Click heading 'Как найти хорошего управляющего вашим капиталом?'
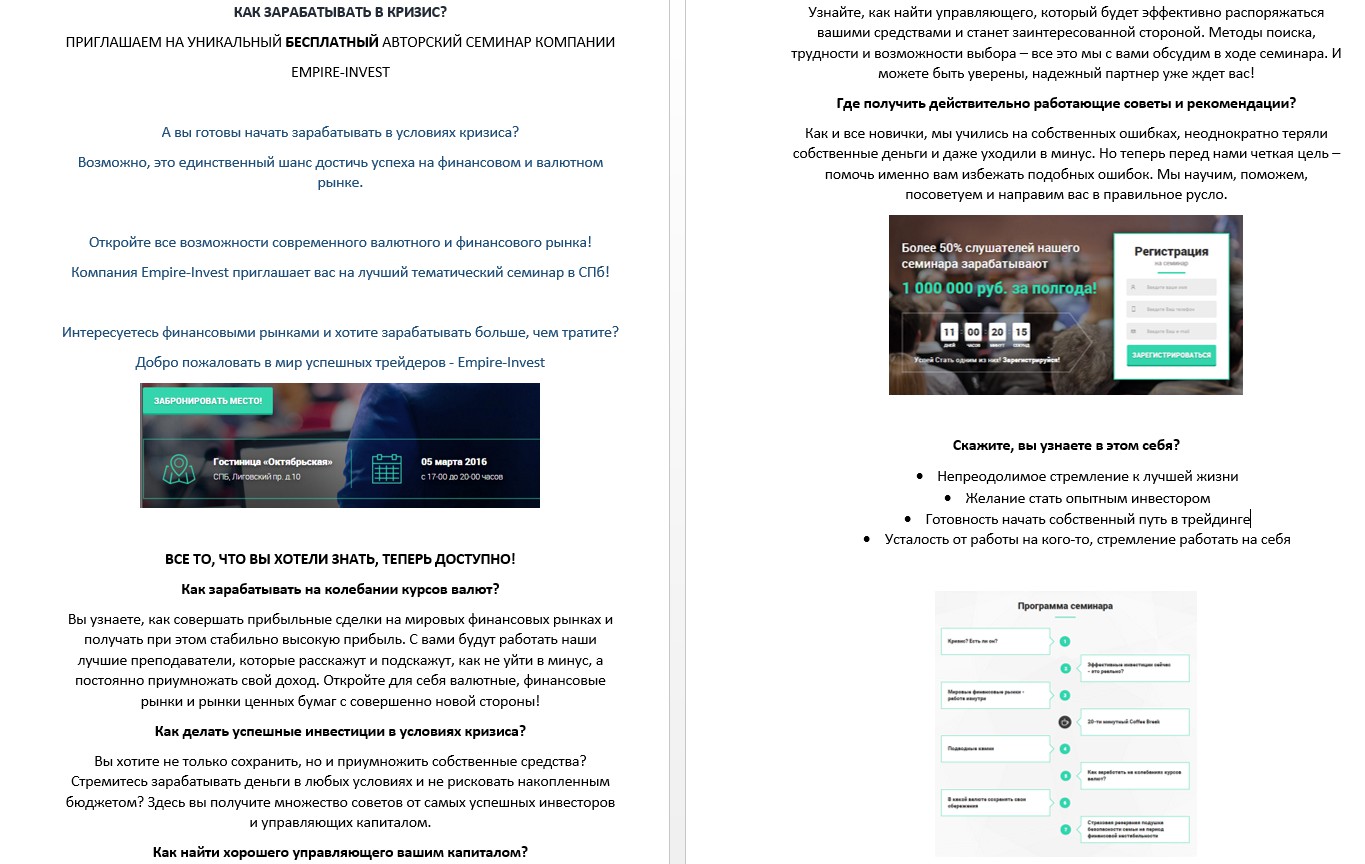The width and height of the screenshot is (1365, 864). pyautogui.click(x=340, y=853)
